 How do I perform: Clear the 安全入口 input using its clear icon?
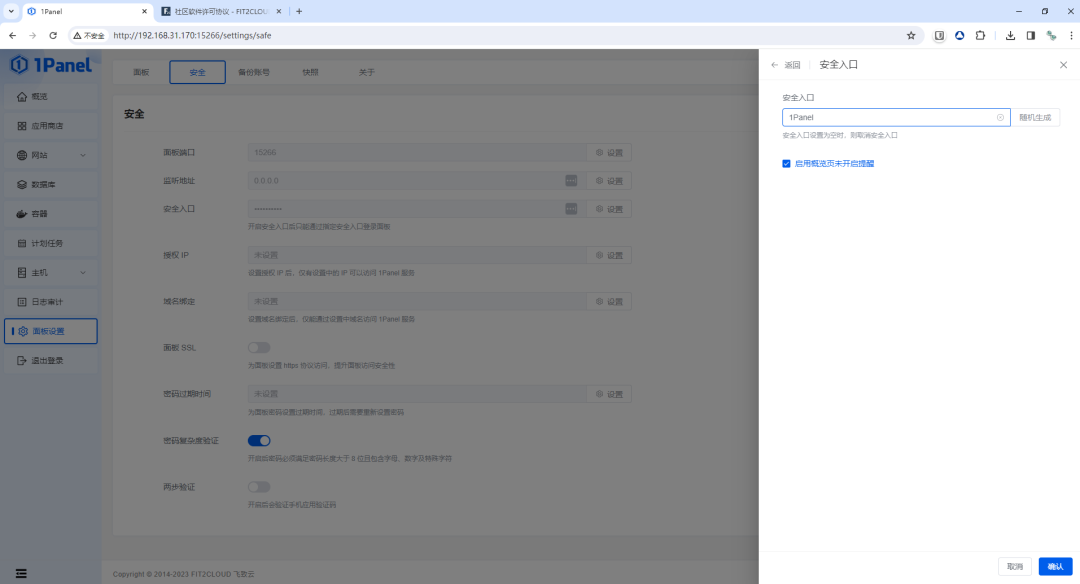(x=999, y=117)
